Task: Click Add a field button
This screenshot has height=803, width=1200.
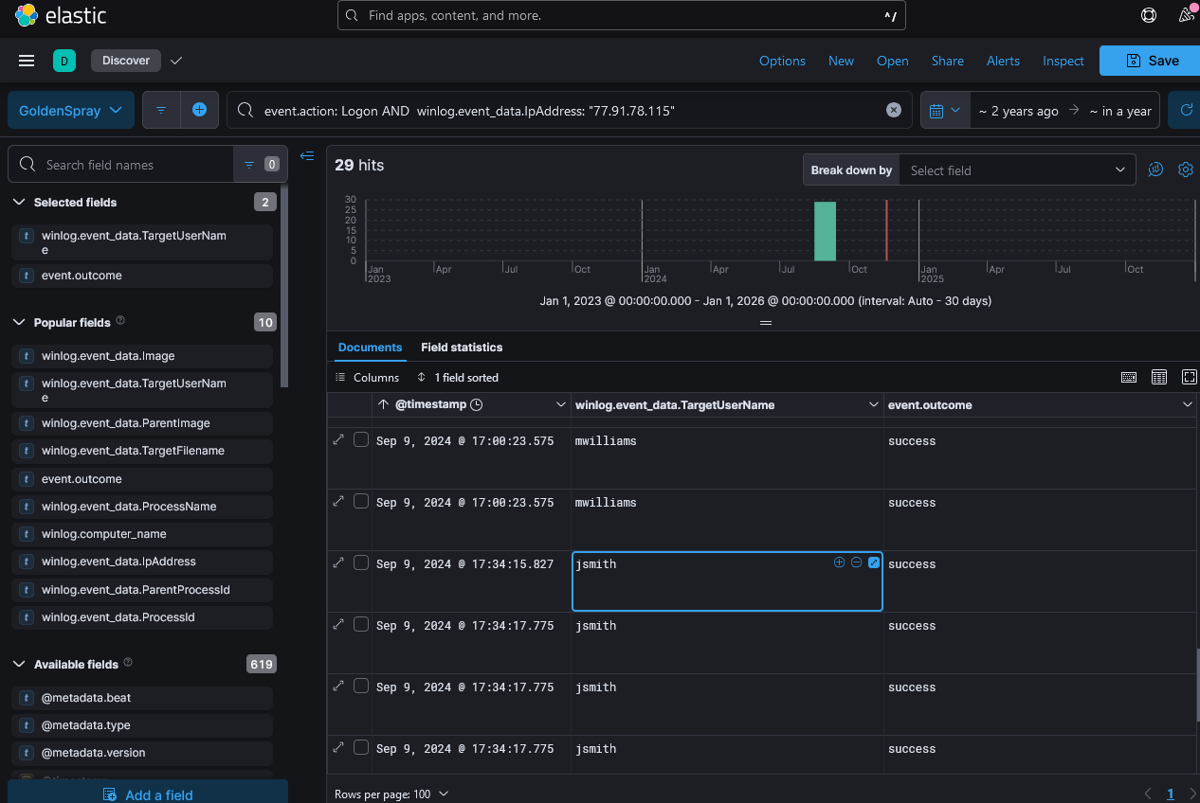Action: click(x=148, y=795)
